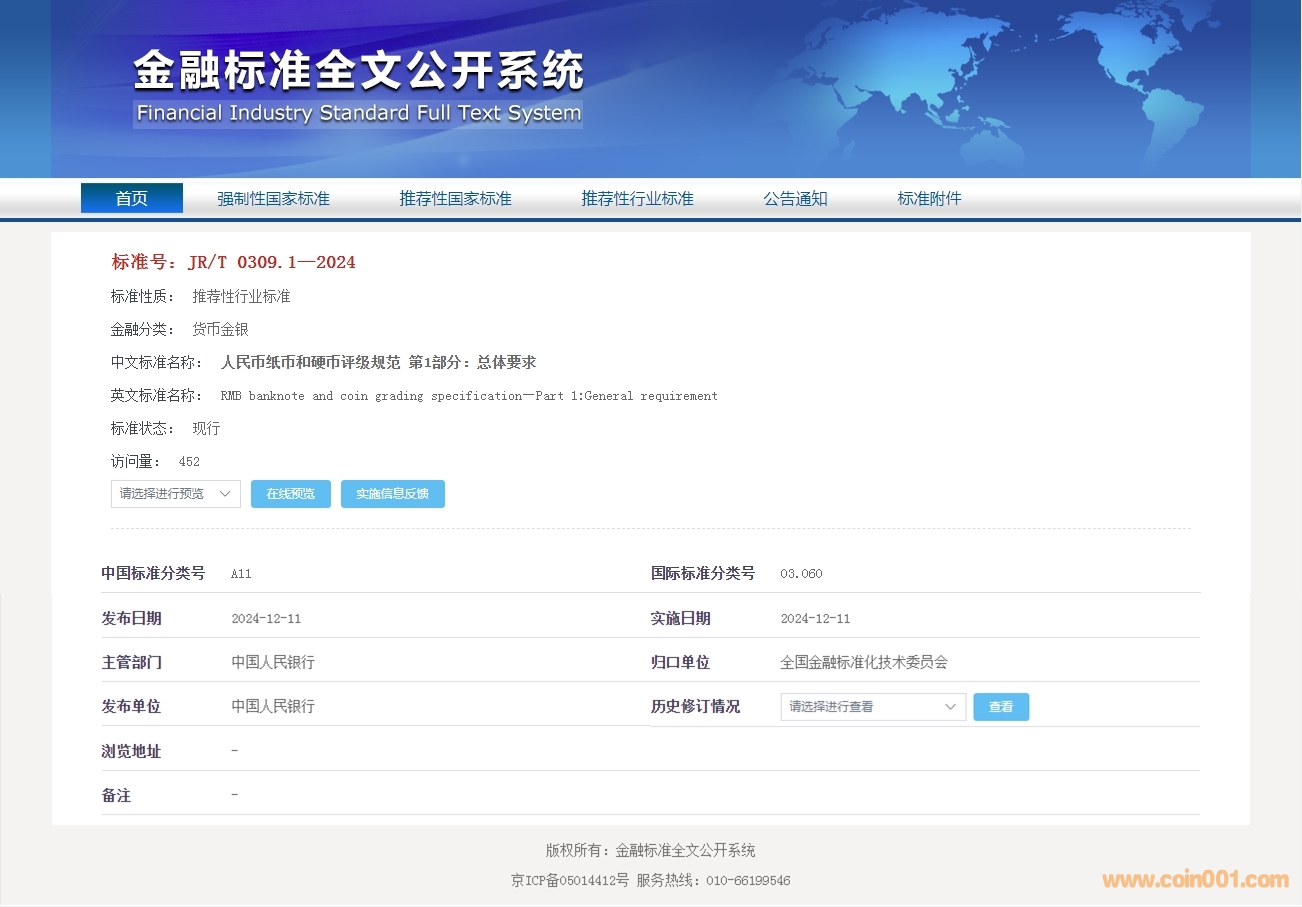The image size is (1302, 907).
Task: Click the revision history dropdown chevron
Action: point(950,707)
